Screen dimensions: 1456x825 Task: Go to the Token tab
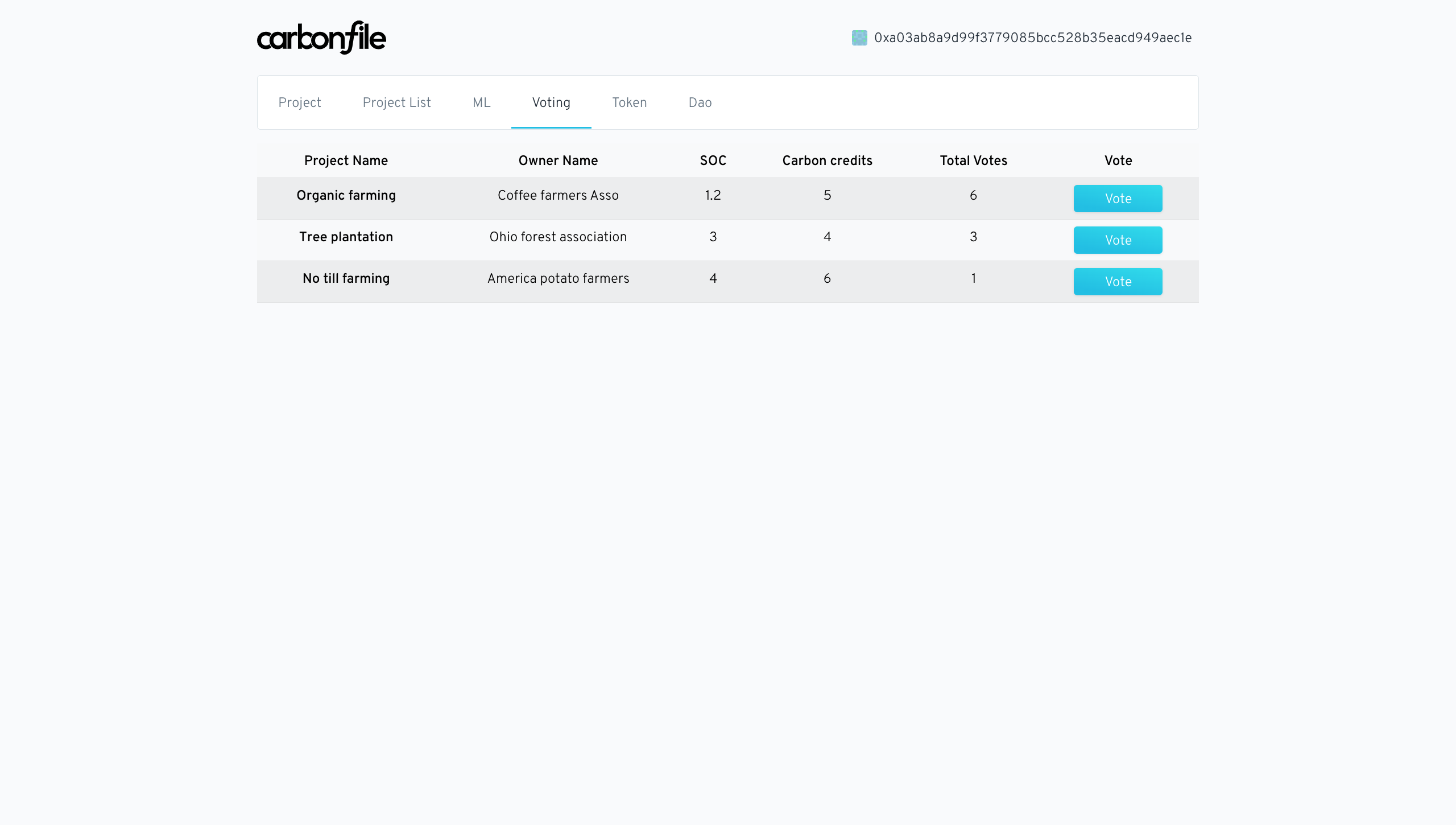coord(629,102)
